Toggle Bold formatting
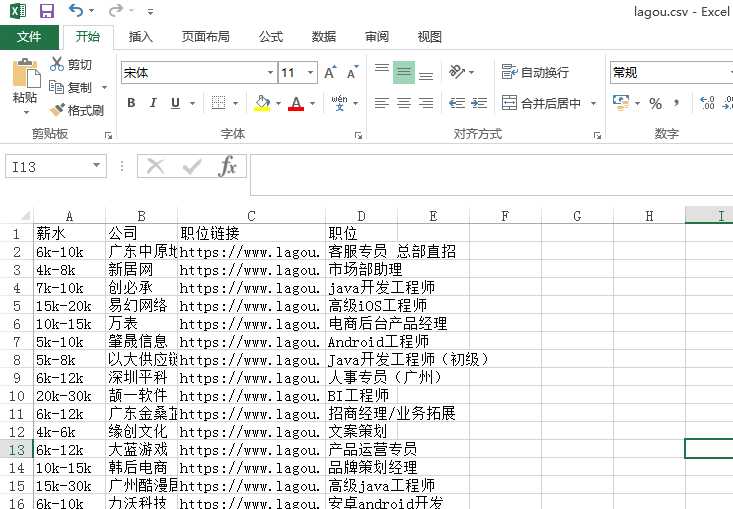 click(x=131, y=103)
